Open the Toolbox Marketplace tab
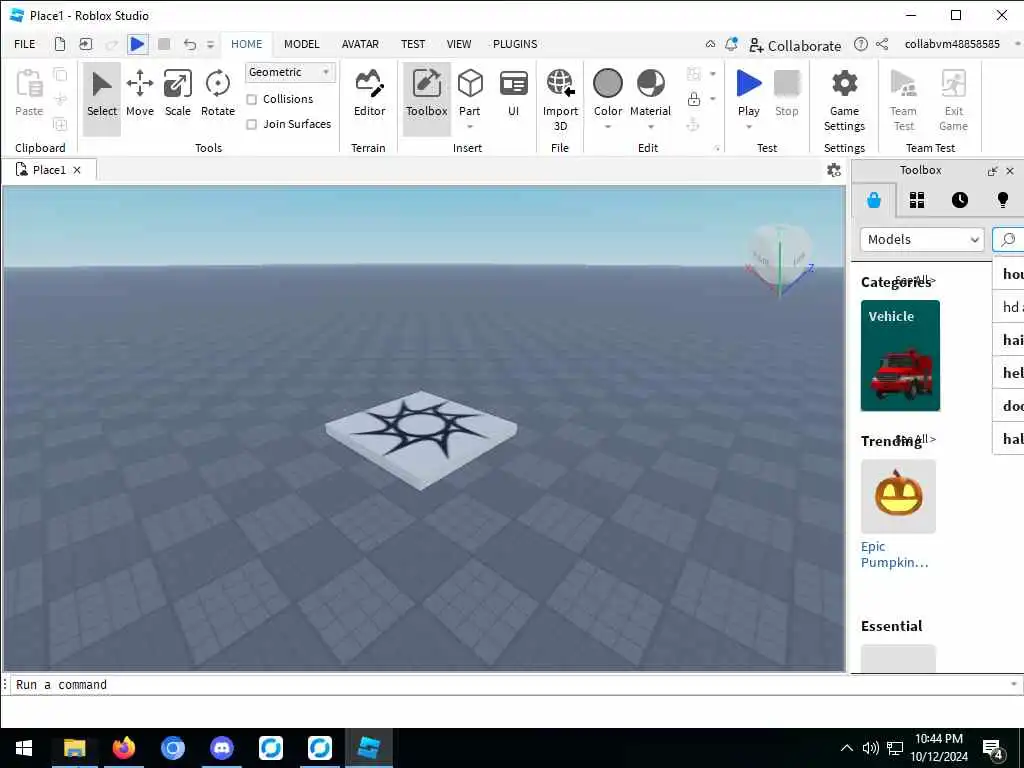Viewport: 1024px width, 768px height. click(x=874, y=200)
